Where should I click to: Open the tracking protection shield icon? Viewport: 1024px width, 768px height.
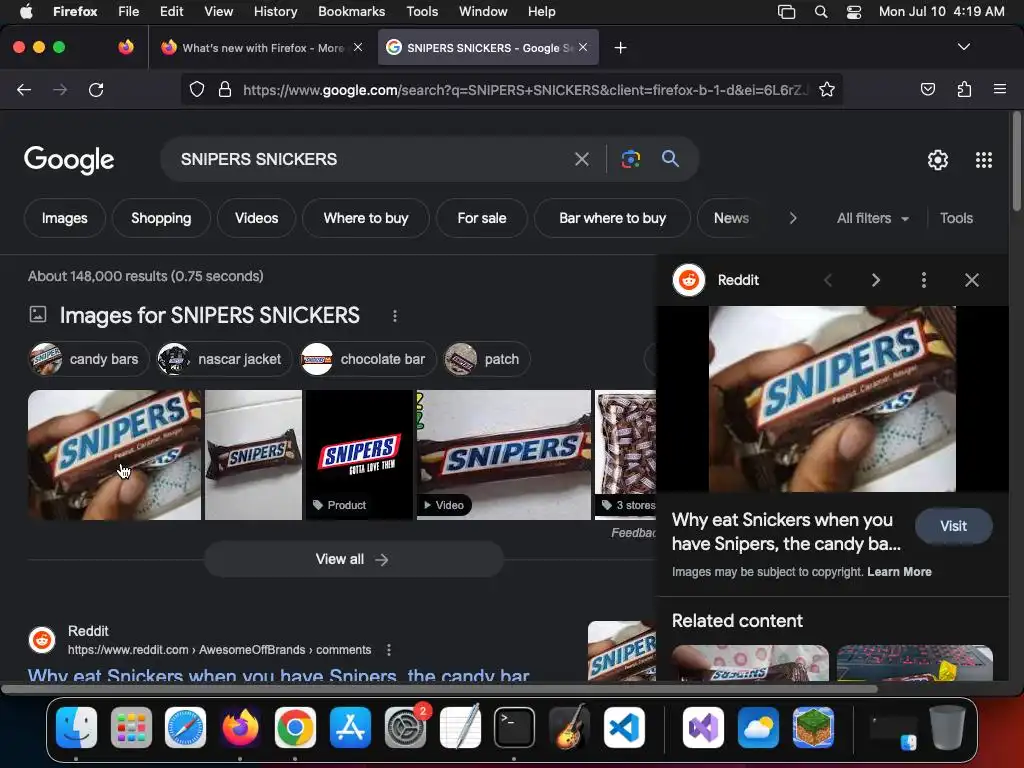(x=197, y=89)
